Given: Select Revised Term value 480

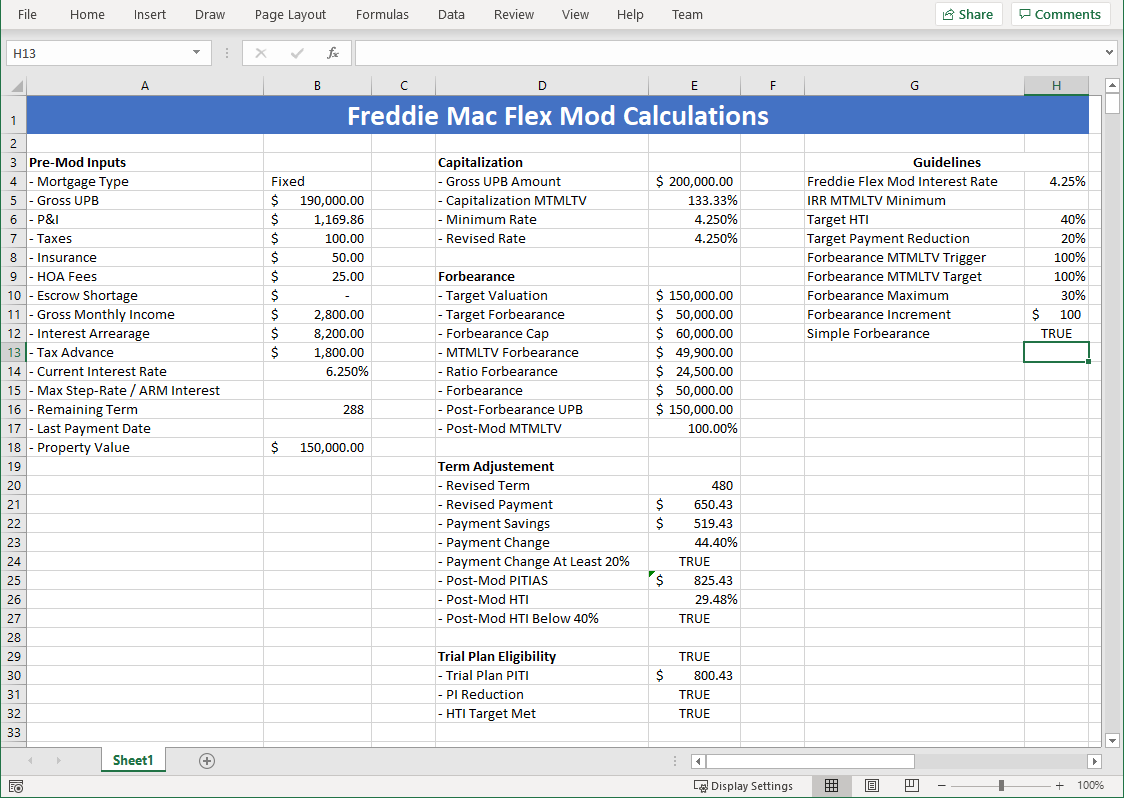Looking at the screenshot, I should tap(694, 485).
